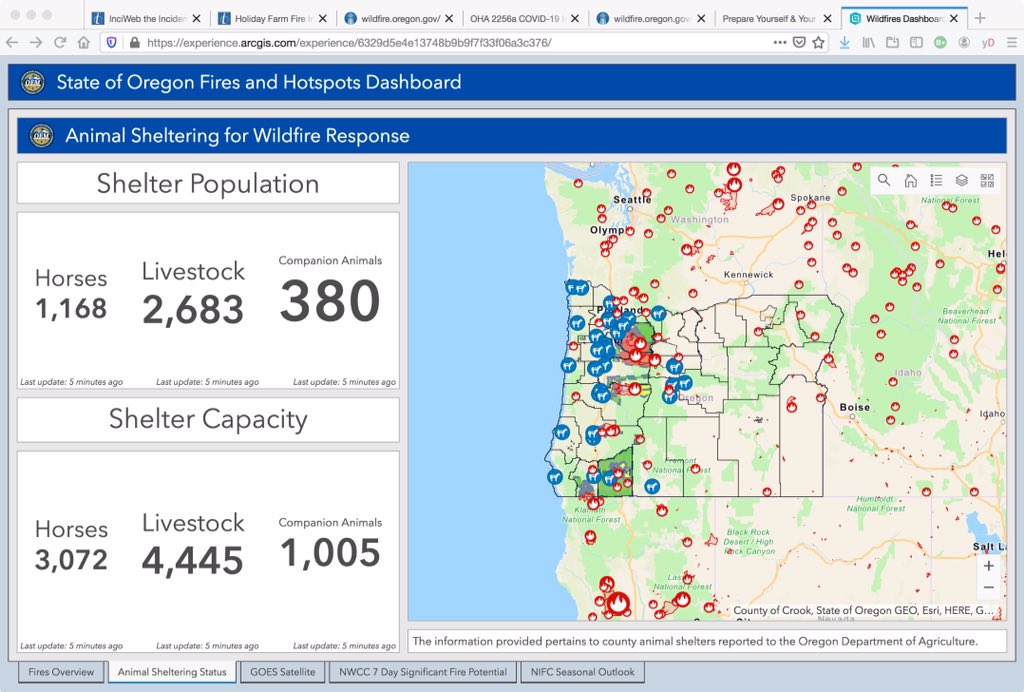
Task: Click the Shelter Capacity heading
Action: pos(208,419)
